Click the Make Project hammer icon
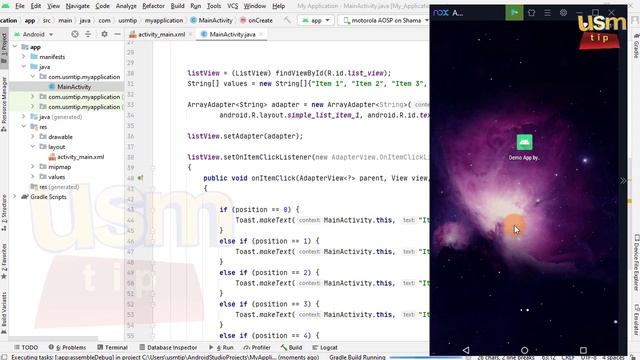 [x=287, y=20]
